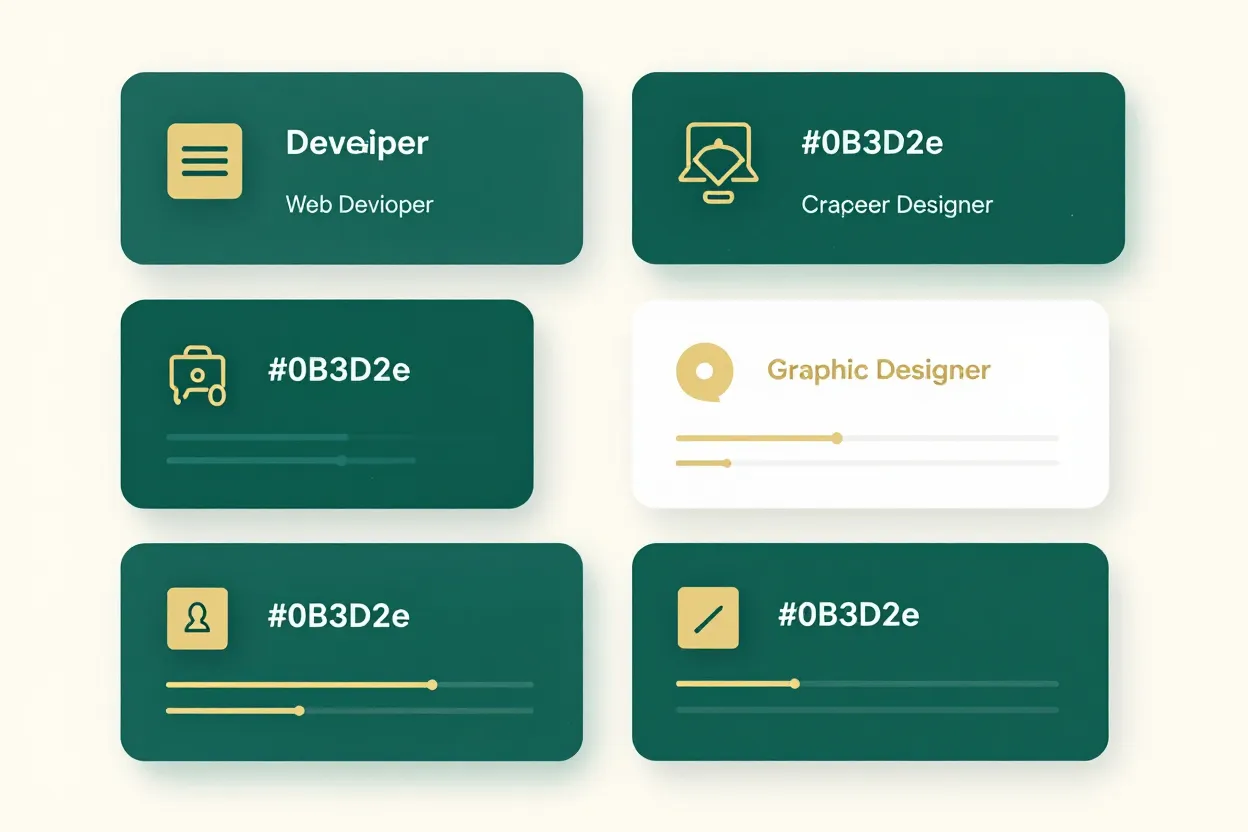Click lower slider handle in briefcase card

342,461
